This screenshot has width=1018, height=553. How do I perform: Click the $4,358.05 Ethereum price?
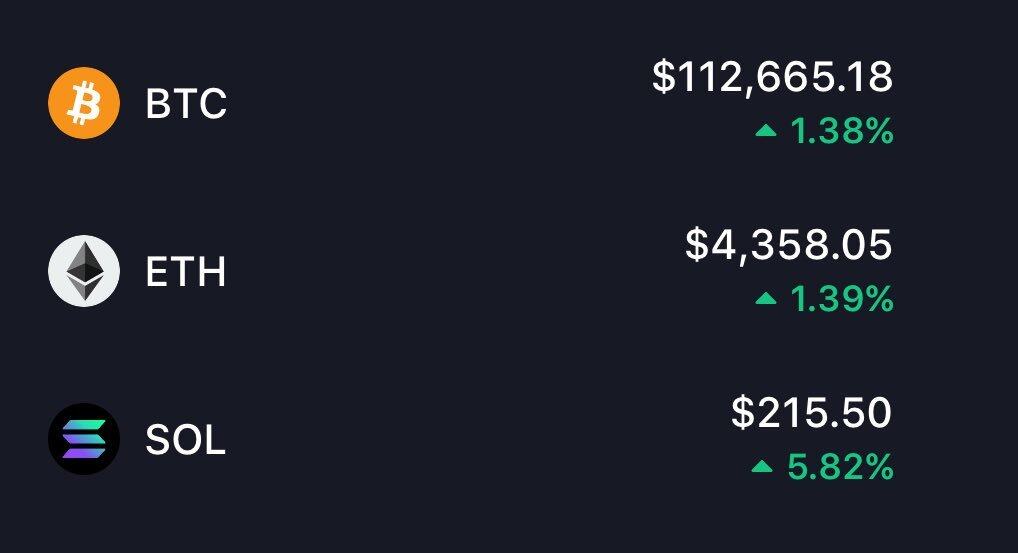click(x=789, y=245)
